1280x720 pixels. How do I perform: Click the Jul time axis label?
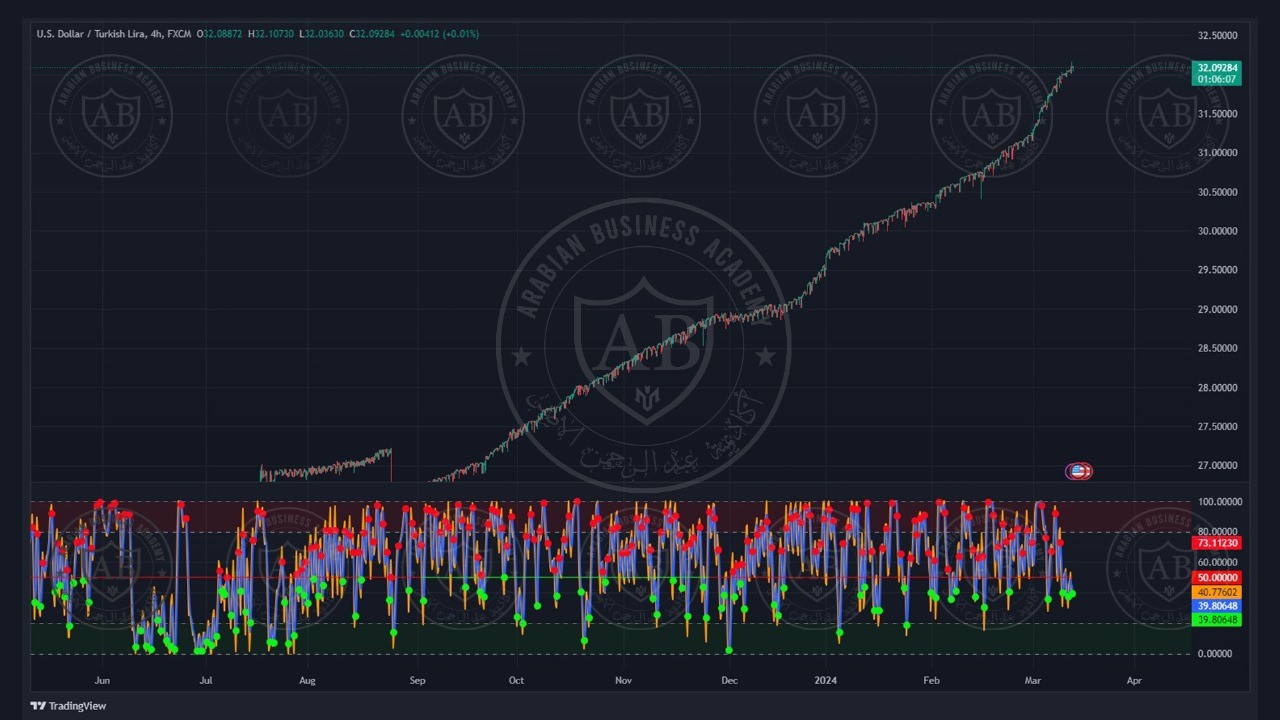(205, 680)
